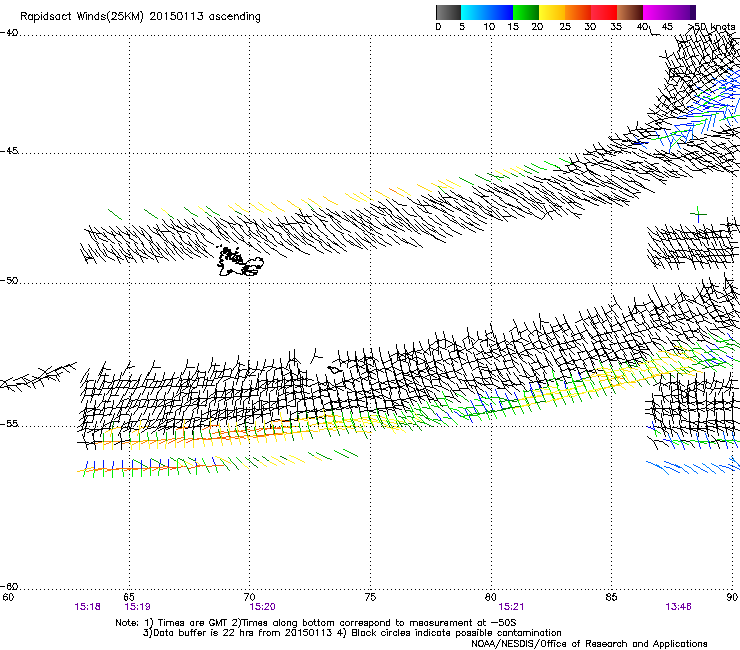Click the '-45' latitude label

click(9, 151)
